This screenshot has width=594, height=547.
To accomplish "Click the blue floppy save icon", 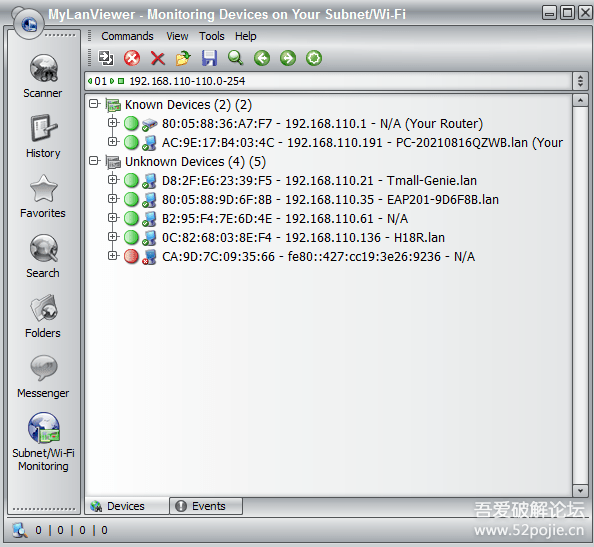I will pos(209,58).
